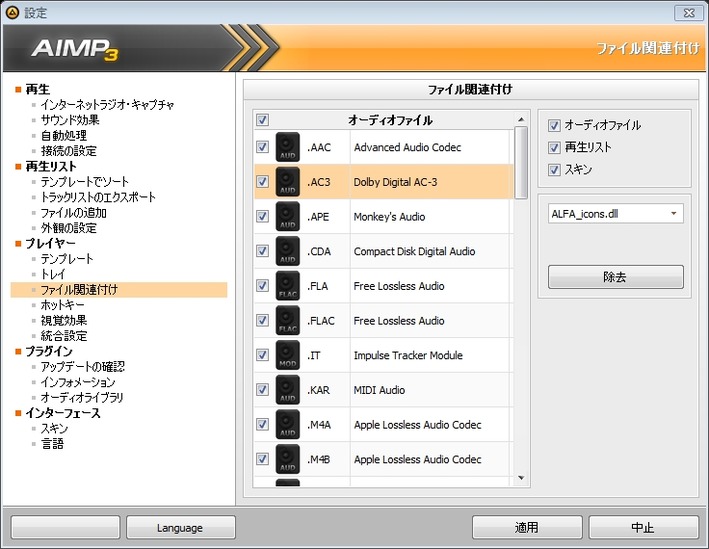Click the blank button beside Language
Screen dimensions: 709x549
point(66,527)
